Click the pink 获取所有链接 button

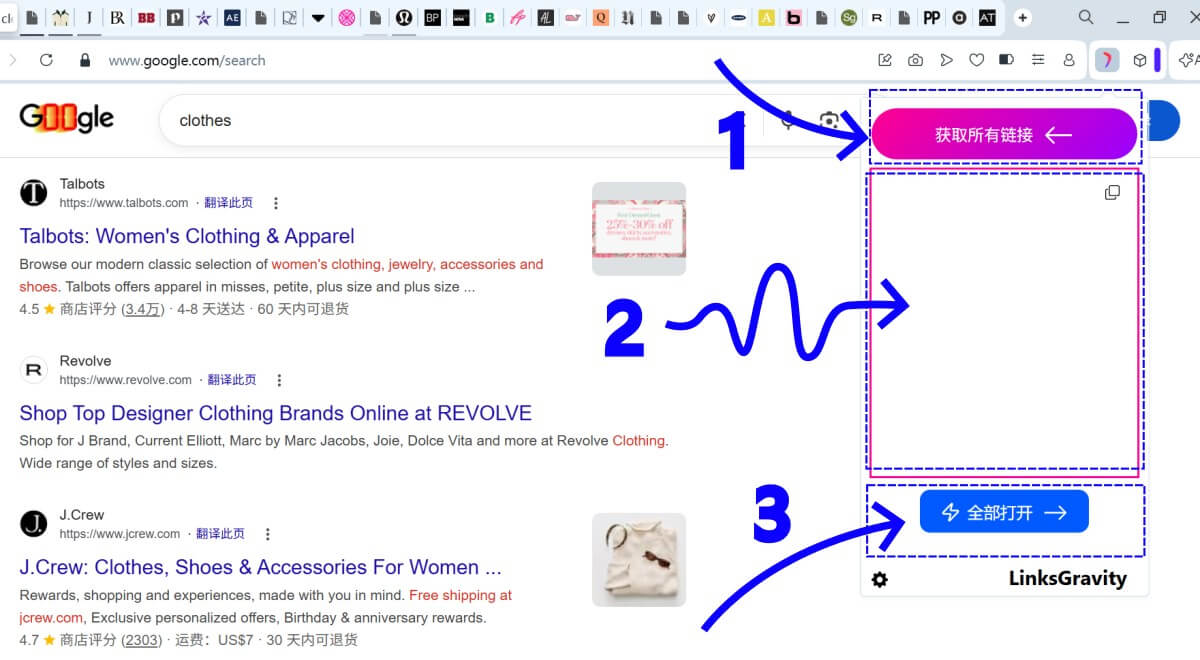(x=1004, y=135)
